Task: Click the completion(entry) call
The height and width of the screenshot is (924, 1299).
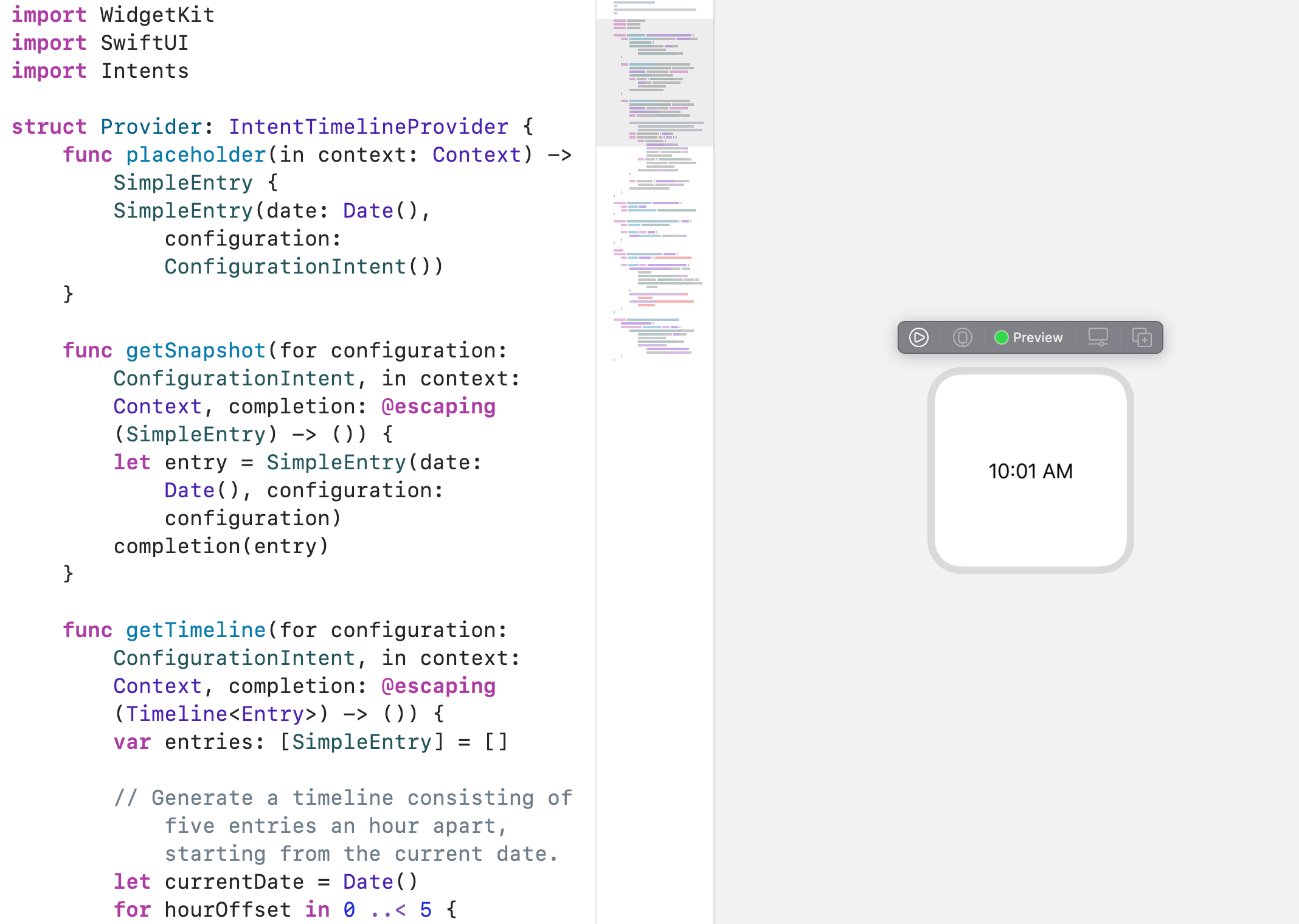Action: [x=221, y=546]
